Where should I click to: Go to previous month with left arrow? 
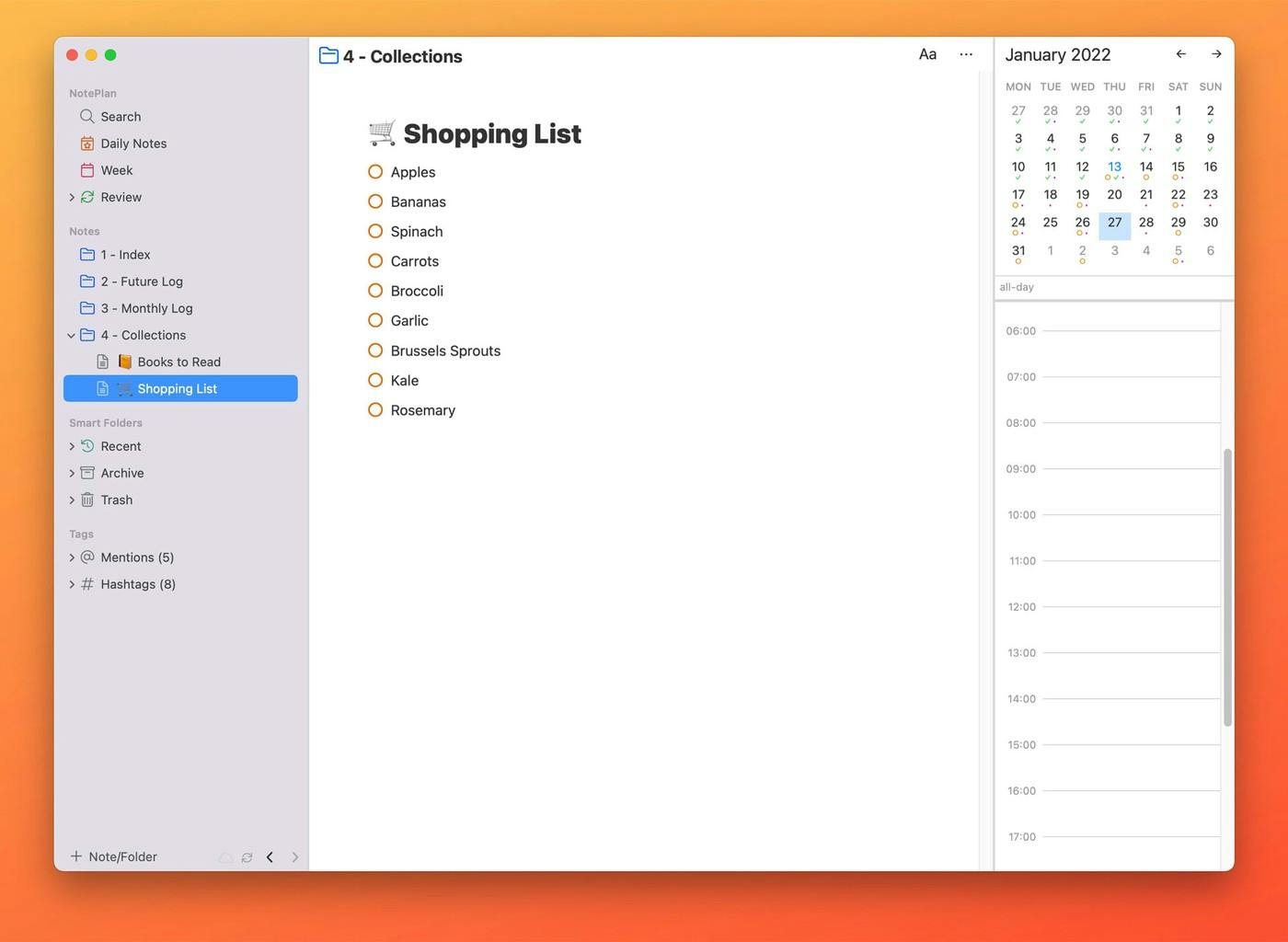click(x=1181, y=54)
